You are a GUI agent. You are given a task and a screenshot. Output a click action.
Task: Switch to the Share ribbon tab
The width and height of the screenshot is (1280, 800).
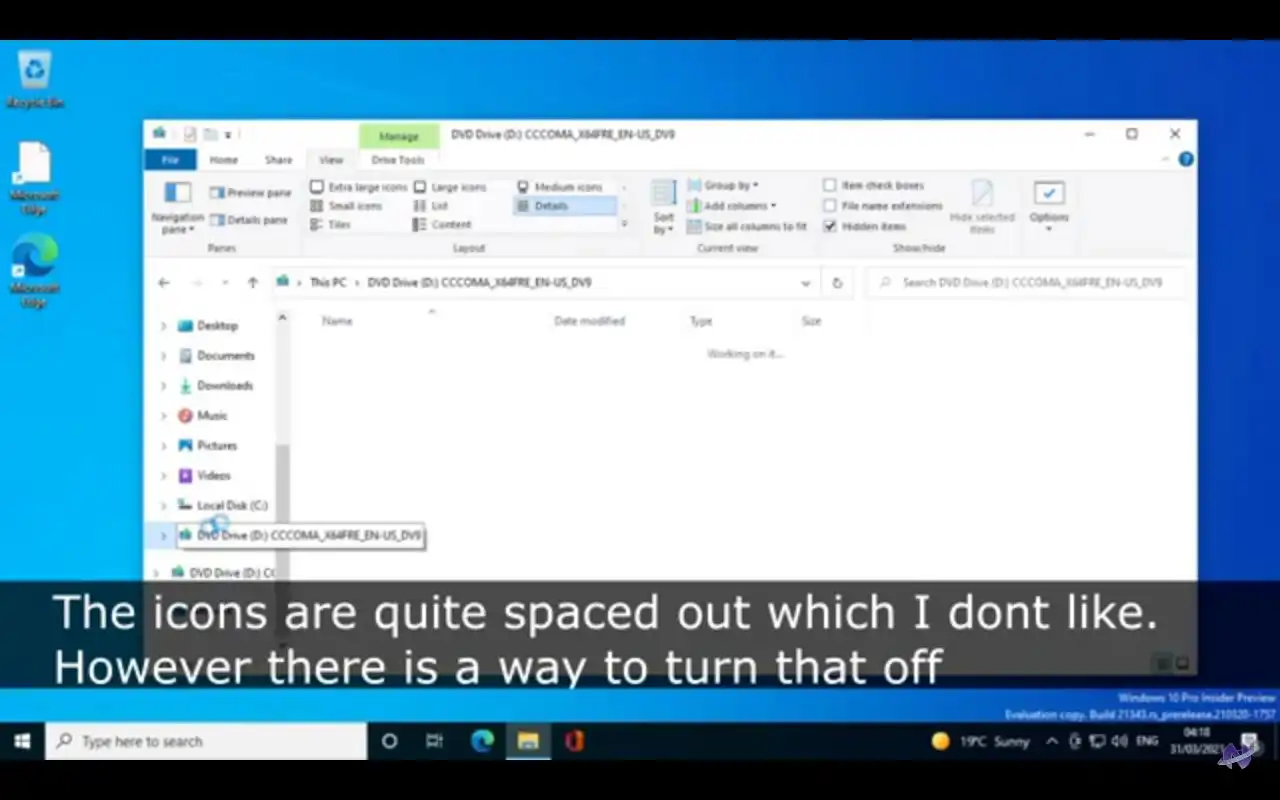[278, 160]
